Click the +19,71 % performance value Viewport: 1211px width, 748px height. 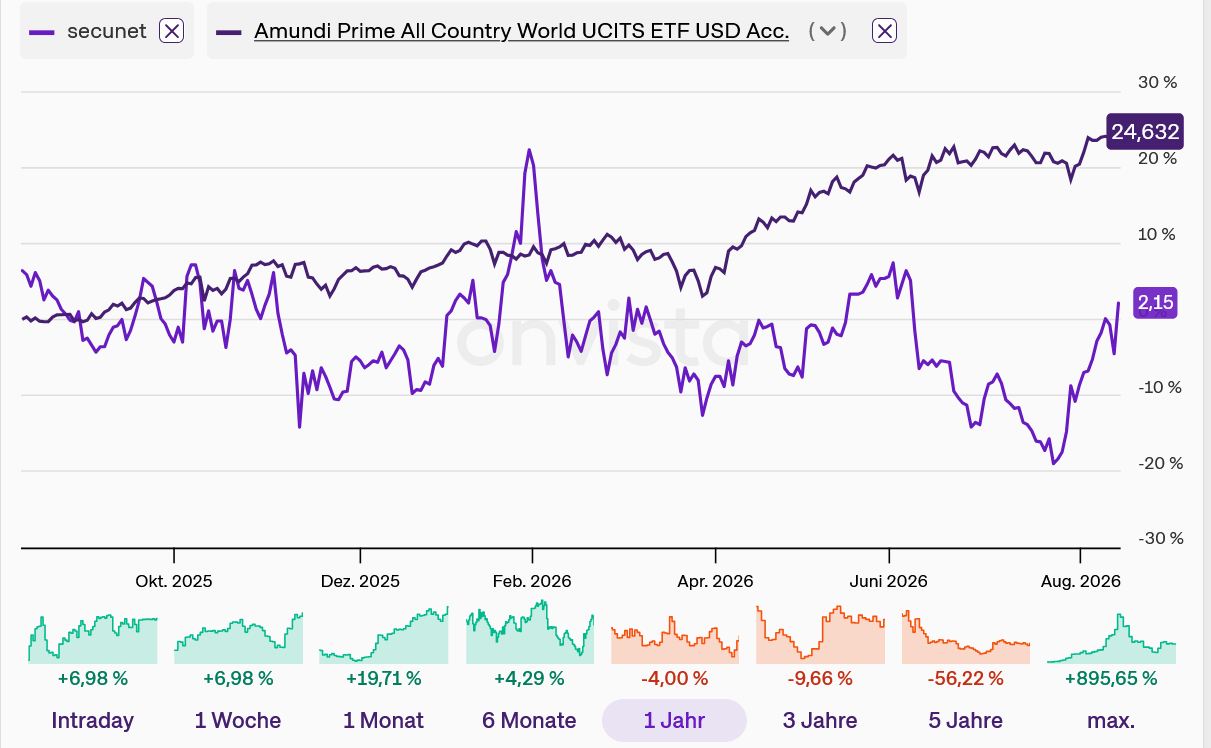coord(384,679)
